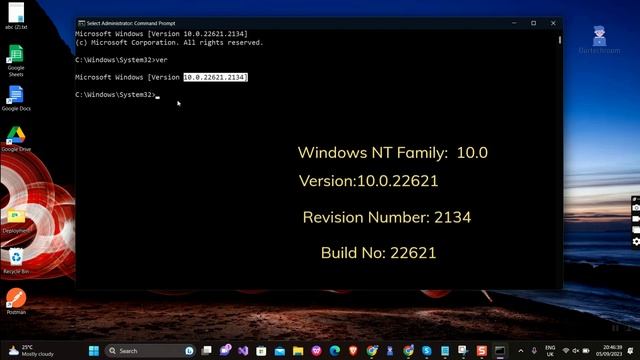The width and height of the screenshot is (640, 360).
Task: Click the battery tray icon
Action: 586,351
